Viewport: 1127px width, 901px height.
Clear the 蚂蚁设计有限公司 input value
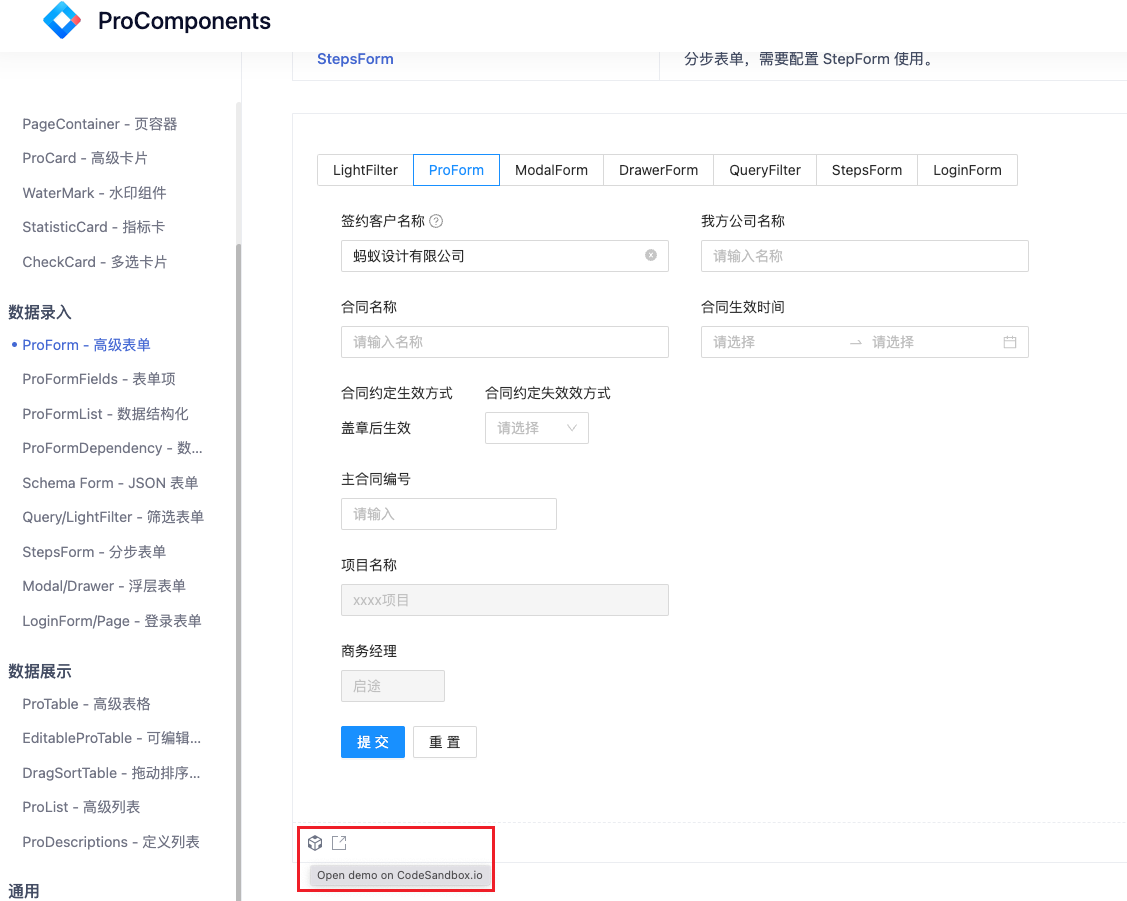click(x=653, y=256)
